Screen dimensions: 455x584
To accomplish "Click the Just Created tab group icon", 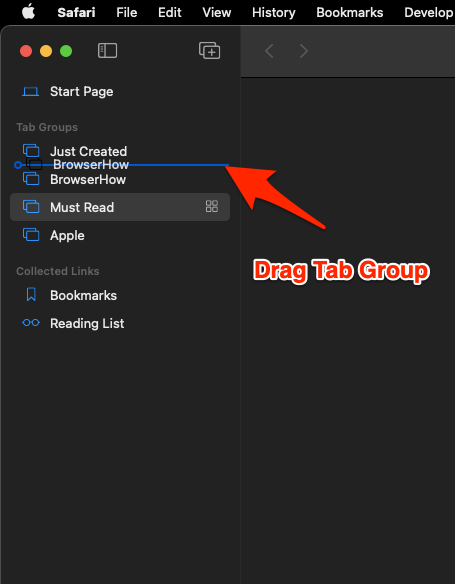I will (31, 150).
